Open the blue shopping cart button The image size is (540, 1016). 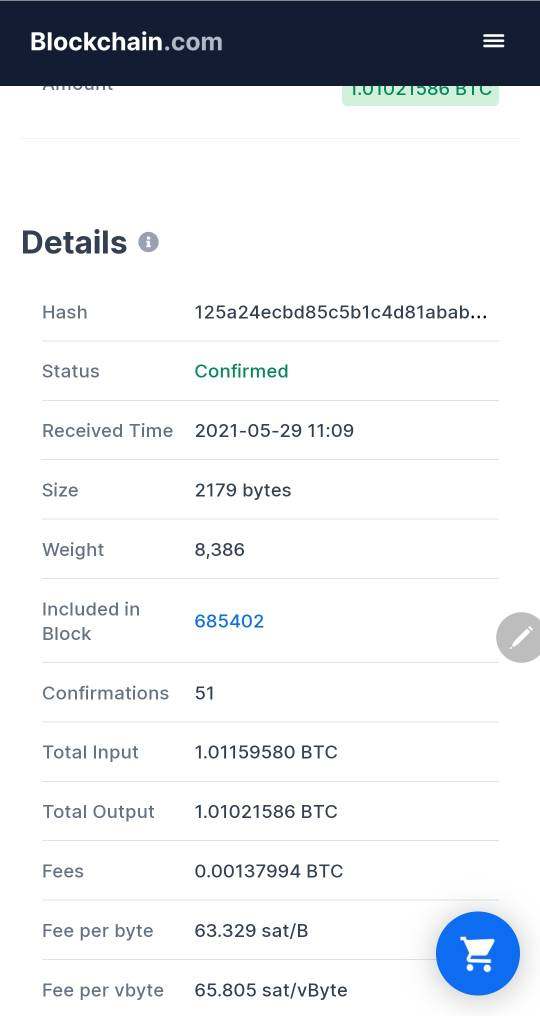coord(478,954)
